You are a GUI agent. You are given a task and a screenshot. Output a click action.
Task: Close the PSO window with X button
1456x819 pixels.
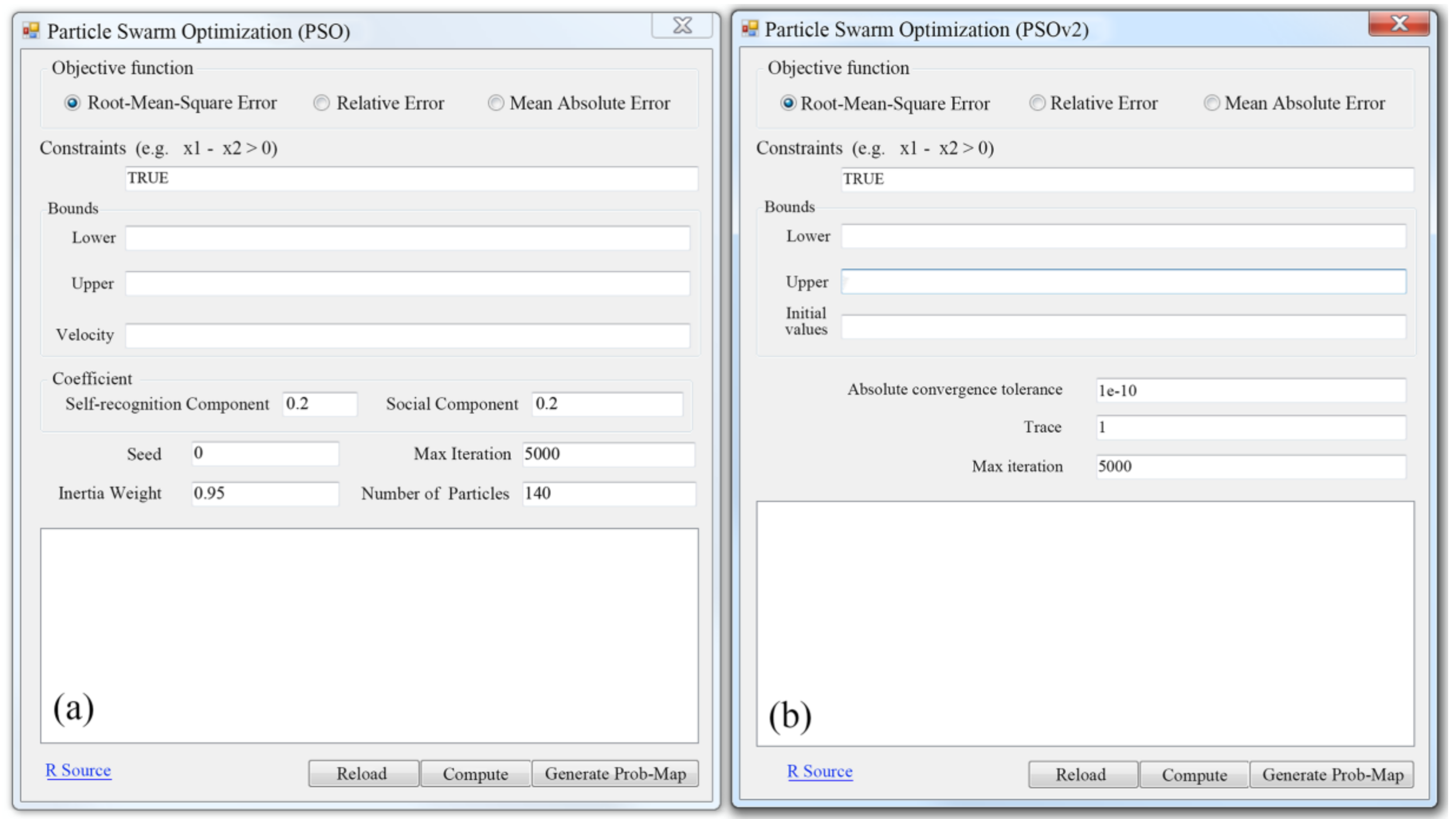pos(682,25)
